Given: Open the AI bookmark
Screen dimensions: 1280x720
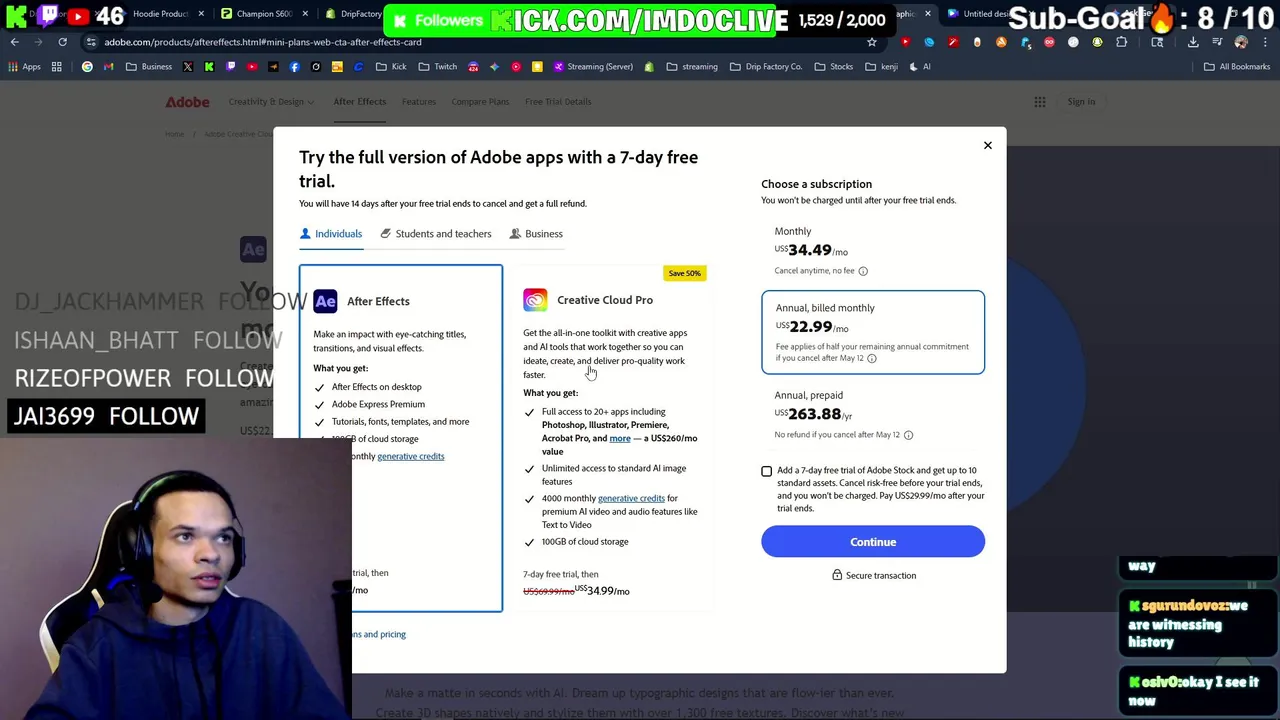Looking at the screenshot, I should coord(919,67).
